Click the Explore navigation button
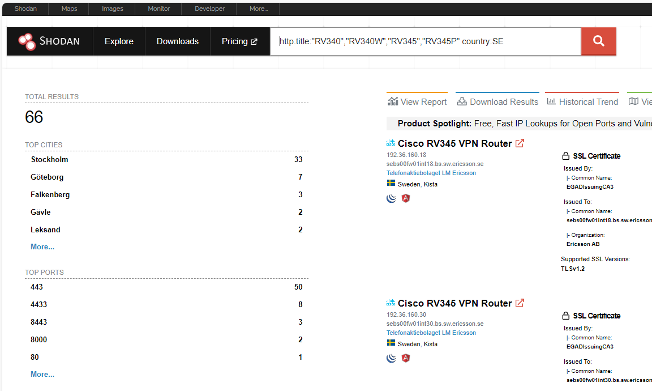This screenshot has height=392, width=652. click(x=119, y=41)
